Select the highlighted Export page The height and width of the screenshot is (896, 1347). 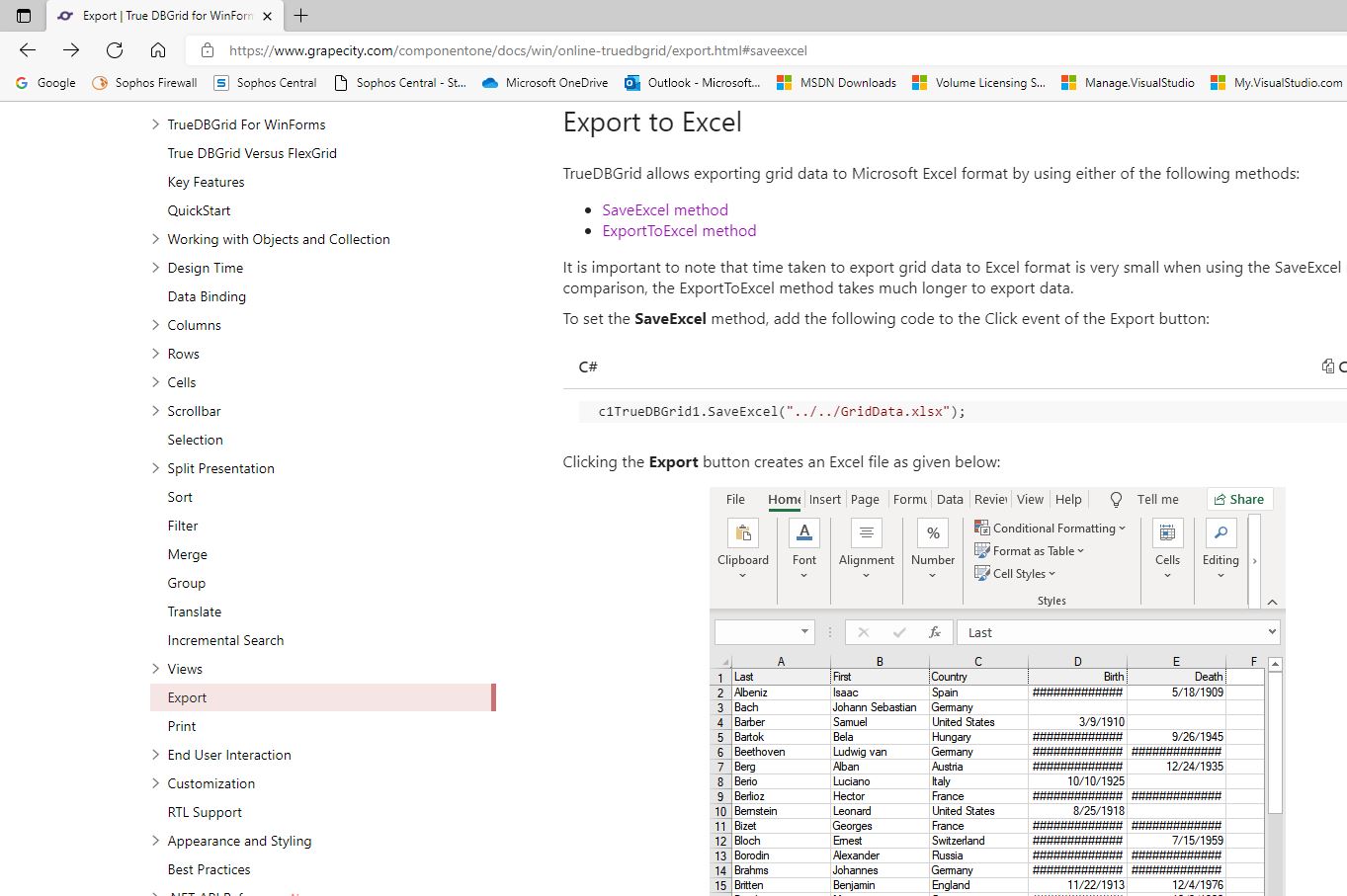(x=323, y=697)
